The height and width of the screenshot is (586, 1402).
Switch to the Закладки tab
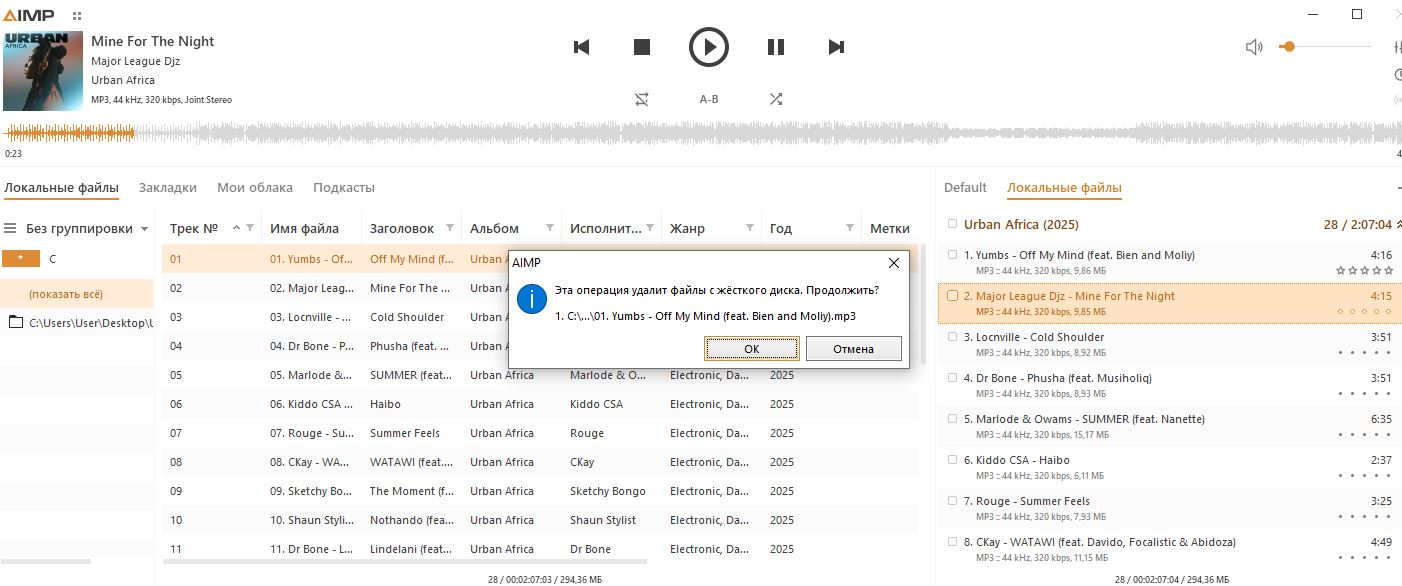(168, 187)
